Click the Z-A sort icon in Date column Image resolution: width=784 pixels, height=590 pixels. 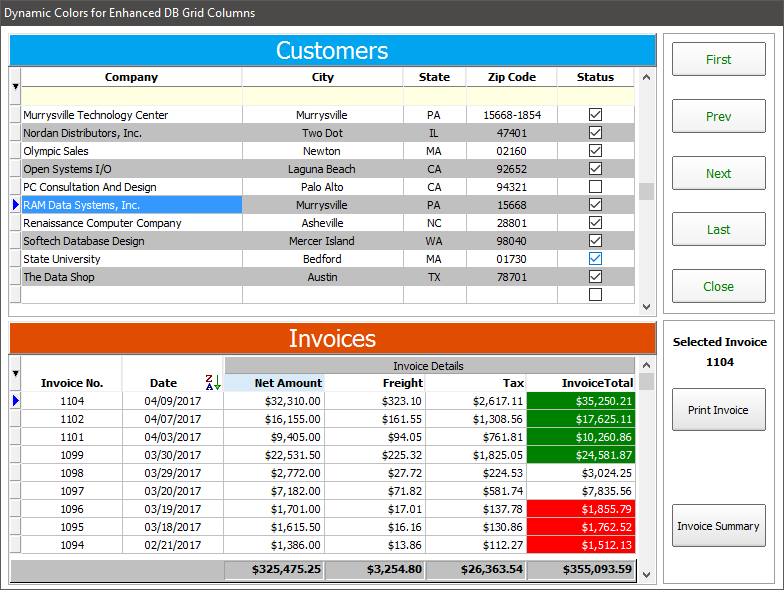click(212, 383)
